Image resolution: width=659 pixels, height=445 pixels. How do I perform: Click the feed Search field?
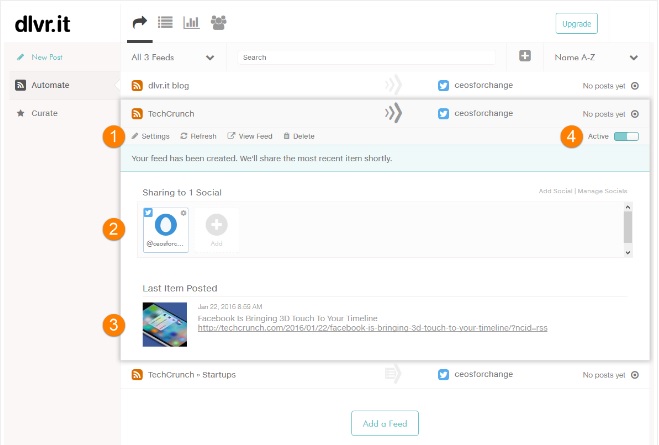[366, 58]
